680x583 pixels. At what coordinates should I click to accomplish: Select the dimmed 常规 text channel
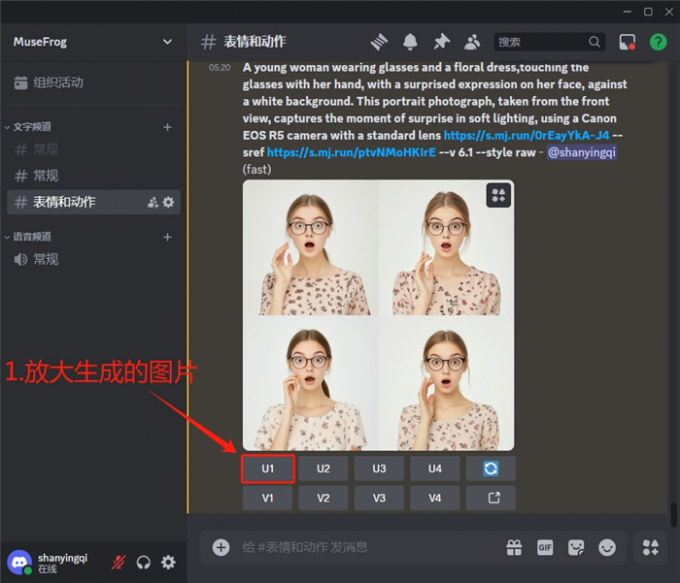pyautogui.click(x=93, y=150)
